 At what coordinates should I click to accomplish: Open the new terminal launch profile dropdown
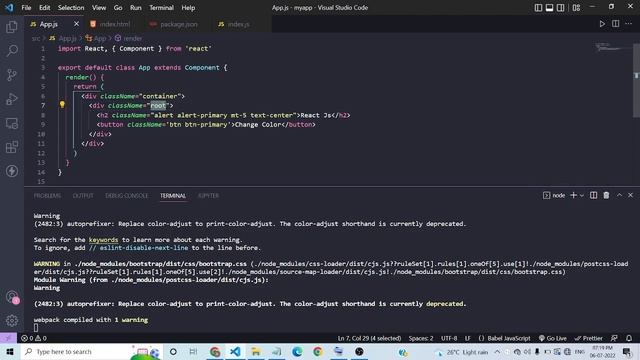582,196
